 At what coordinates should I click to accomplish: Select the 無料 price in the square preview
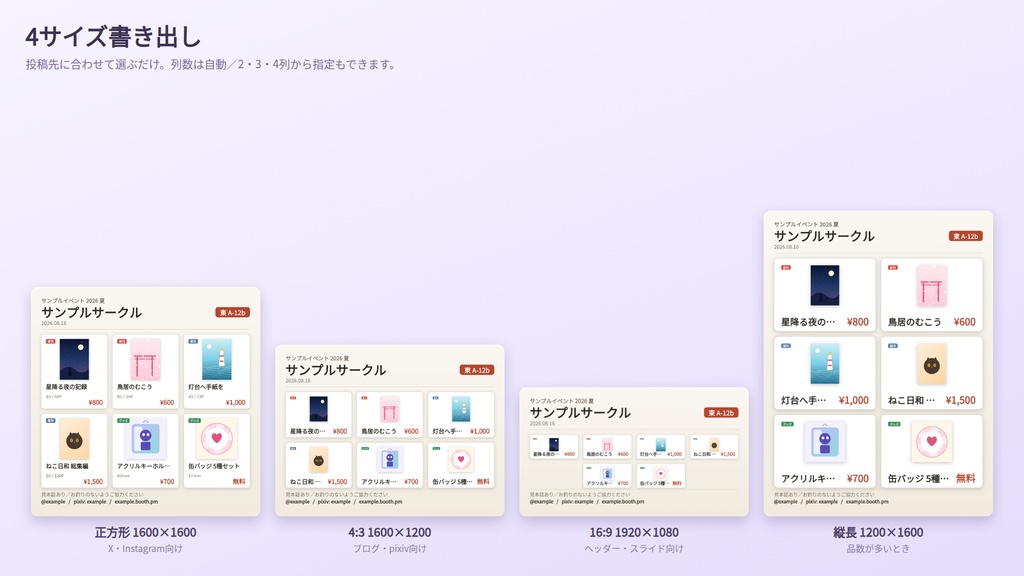[239, 481]
